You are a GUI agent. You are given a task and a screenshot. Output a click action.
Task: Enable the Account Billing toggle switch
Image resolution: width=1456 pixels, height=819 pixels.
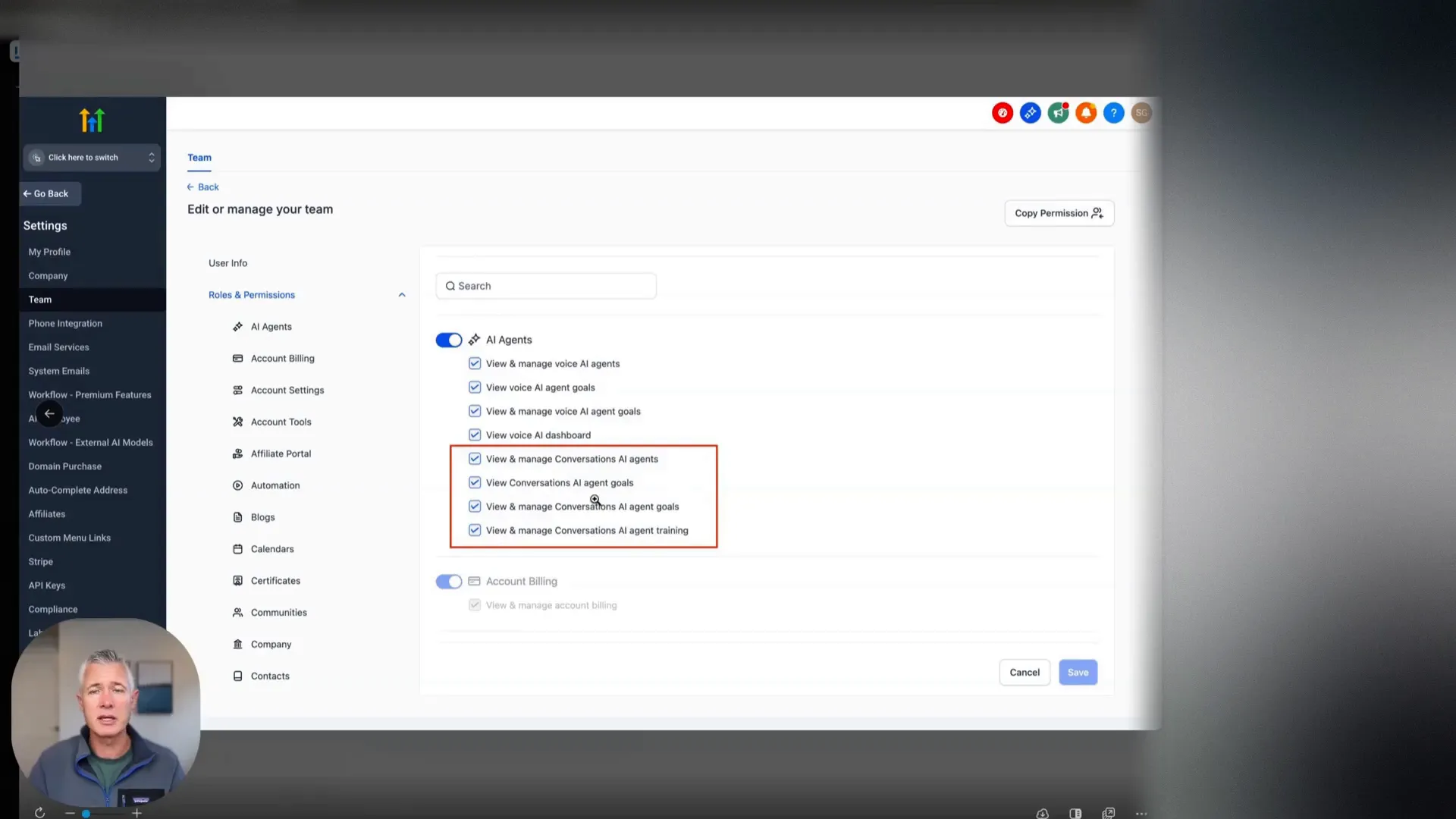tap(448, 581)
